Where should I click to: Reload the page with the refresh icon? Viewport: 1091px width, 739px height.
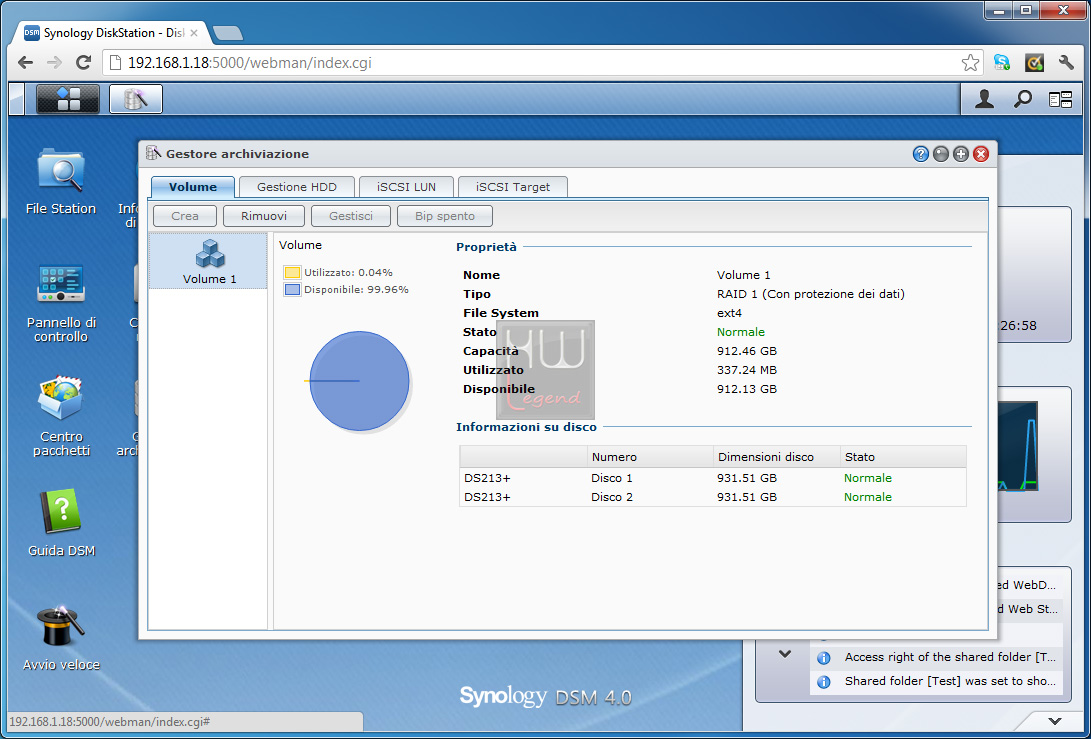[83, 63]
